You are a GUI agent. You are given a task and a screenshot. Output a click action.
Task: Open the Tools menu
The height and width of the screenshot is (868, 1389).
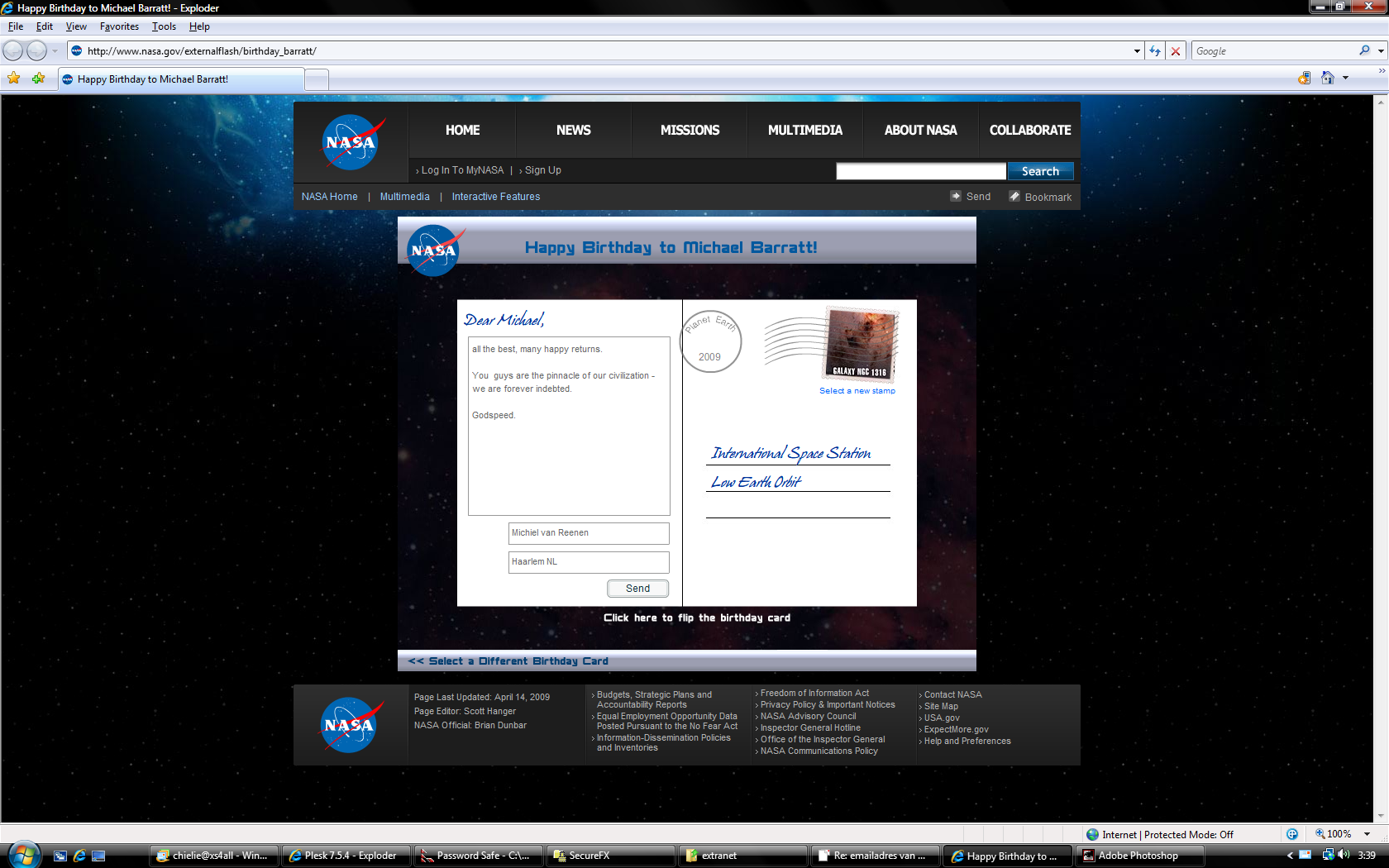[x=164, y=26]
